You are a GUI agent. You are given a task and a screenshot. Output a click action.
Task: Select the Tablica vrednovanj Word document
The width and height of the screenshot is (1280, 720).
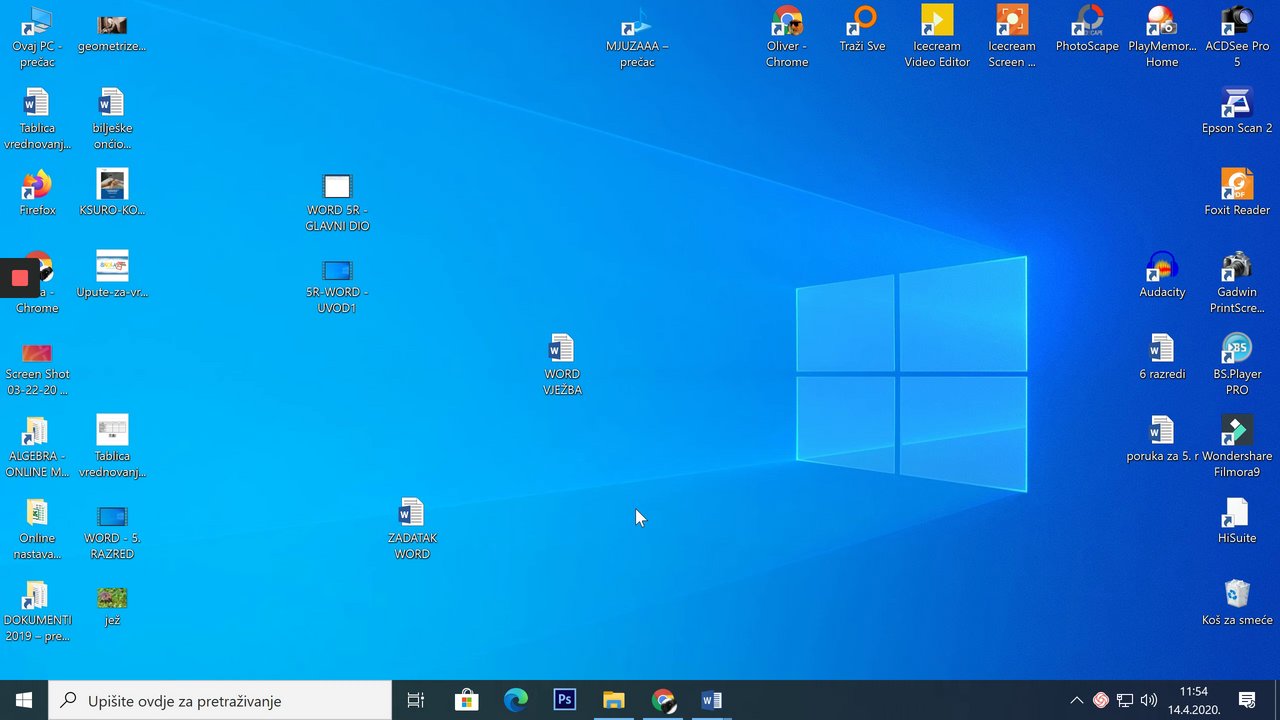(36, 103)
